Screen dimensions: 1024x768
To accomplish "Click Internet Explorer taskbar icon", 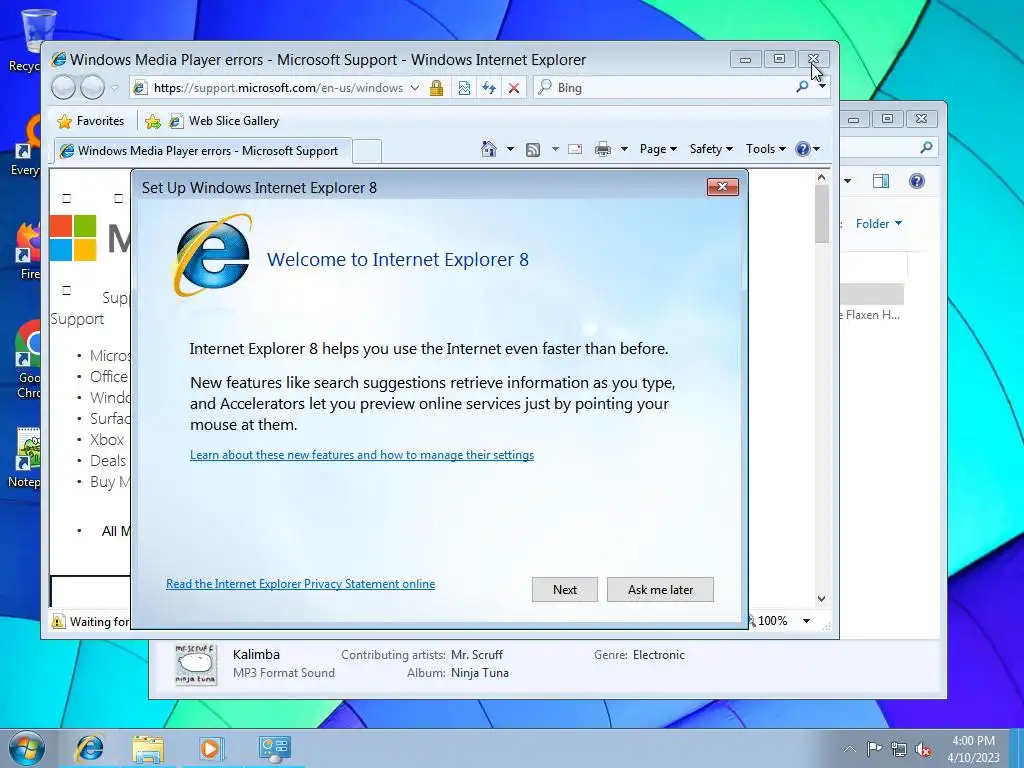I will click(89, 748).
